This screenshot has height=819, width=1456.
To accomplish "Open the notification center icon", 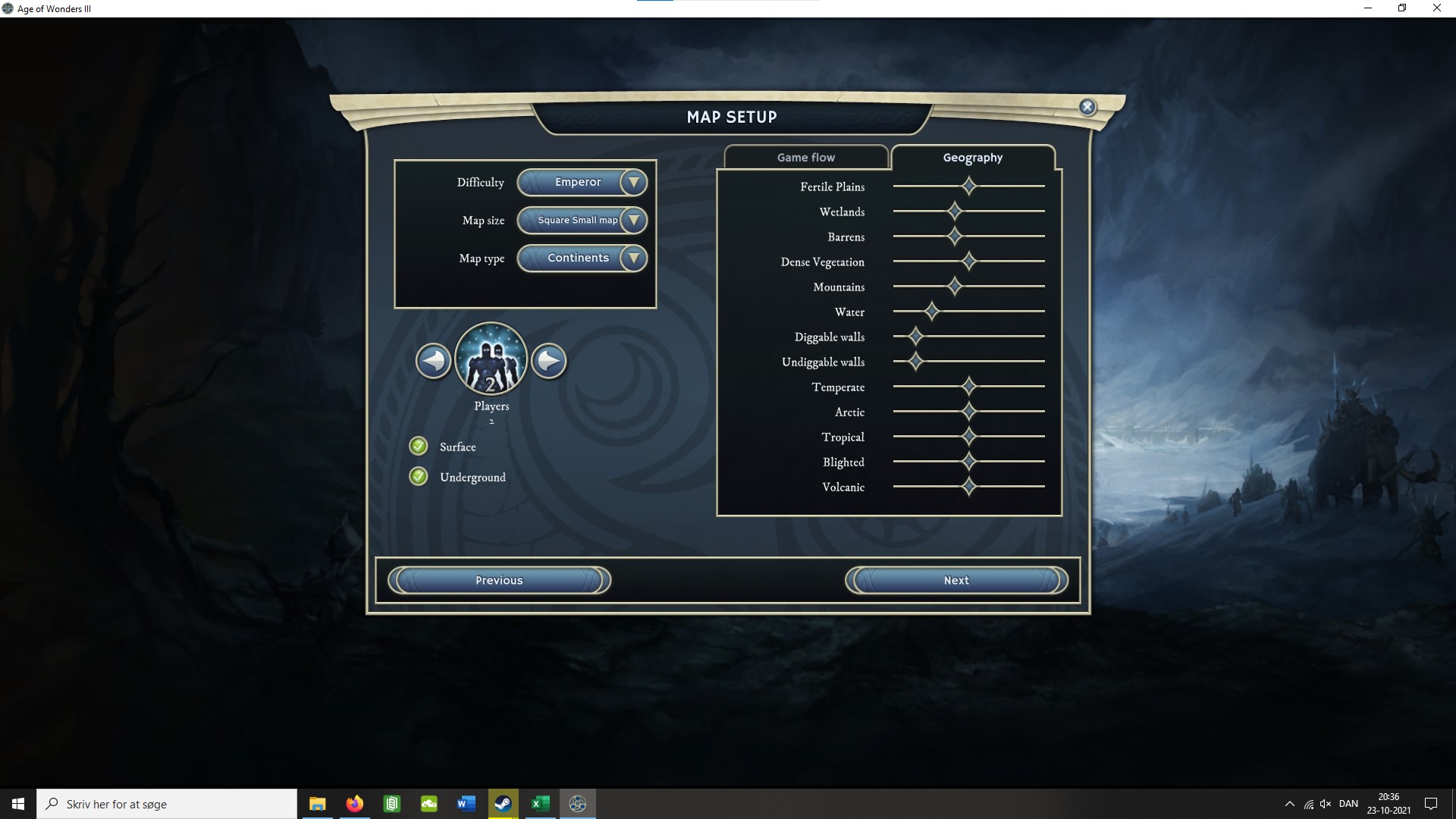I will point(1431,804).
